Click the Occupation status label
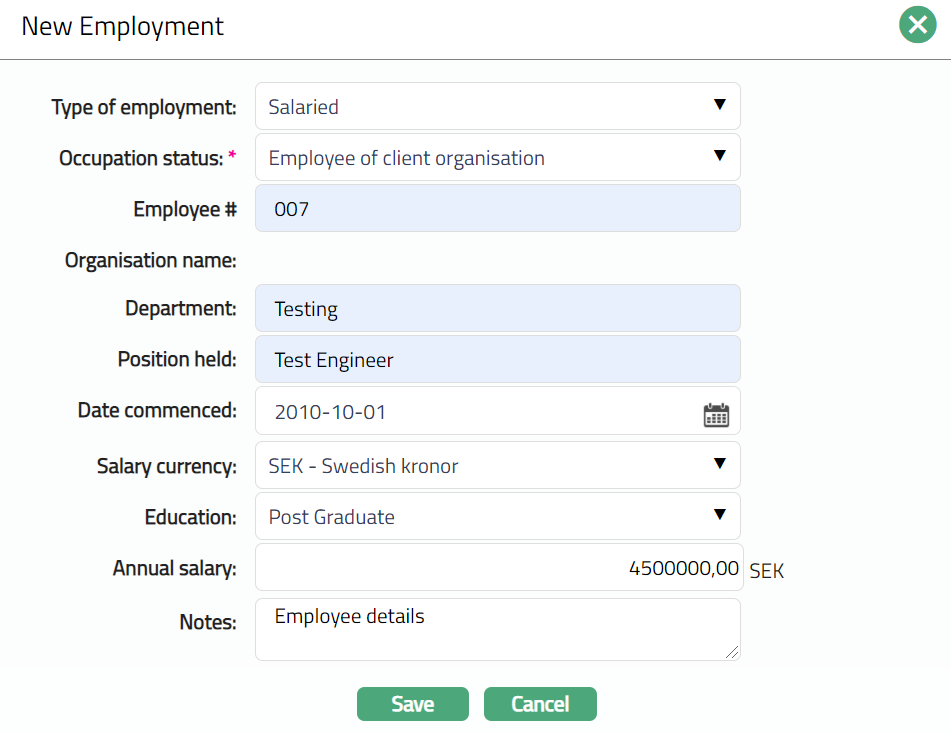 (141, 158)
